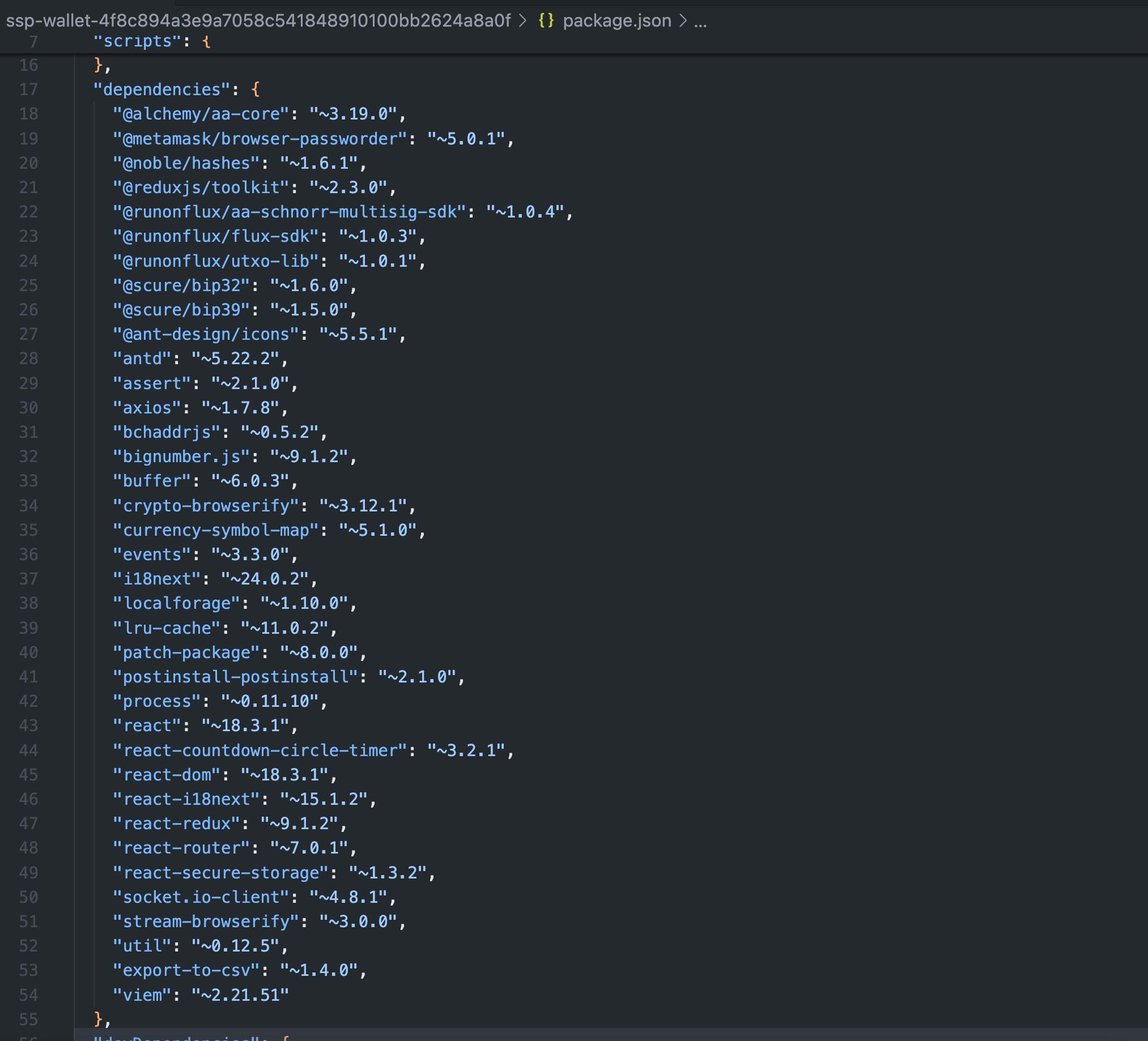Click the "@scure/bip39" key
This screenshot has height=1041, width=1148.
click(x=182, y=310)
